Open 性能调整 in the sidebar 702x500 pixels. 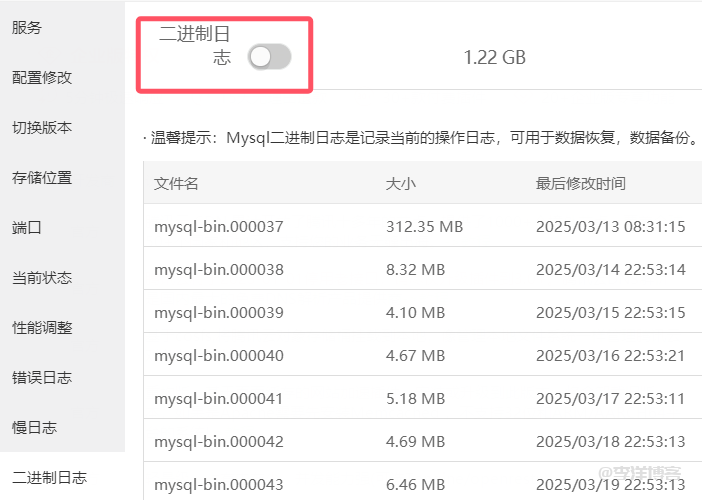(x=42, y=328)
